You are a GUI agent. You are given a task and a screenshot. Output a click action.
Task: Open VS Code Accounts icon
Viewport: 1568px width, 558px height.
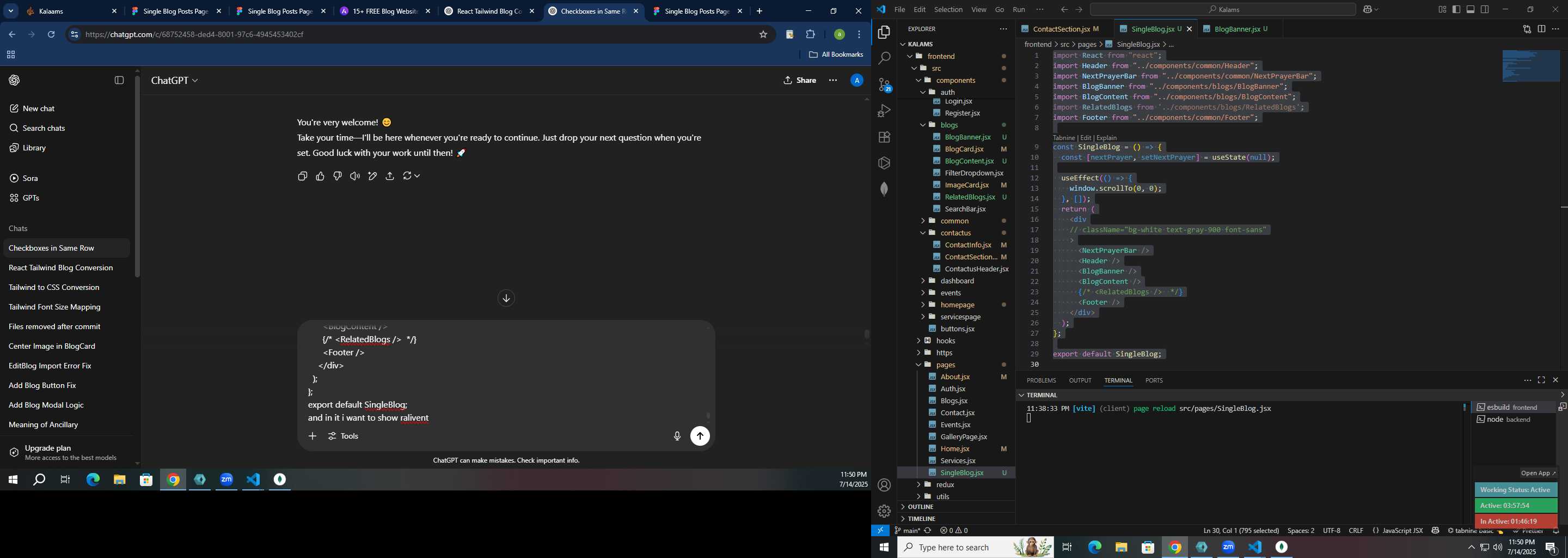tap(884, 486)
